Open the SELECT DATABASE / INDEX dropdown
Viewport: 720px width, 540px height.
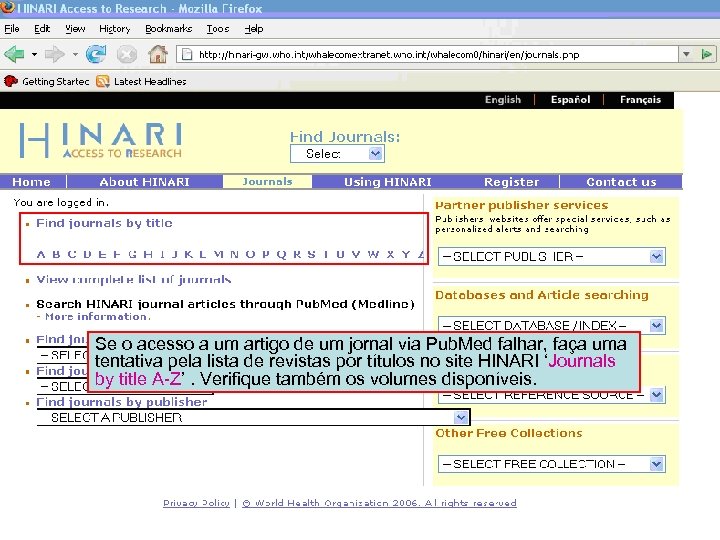[552, 326]
